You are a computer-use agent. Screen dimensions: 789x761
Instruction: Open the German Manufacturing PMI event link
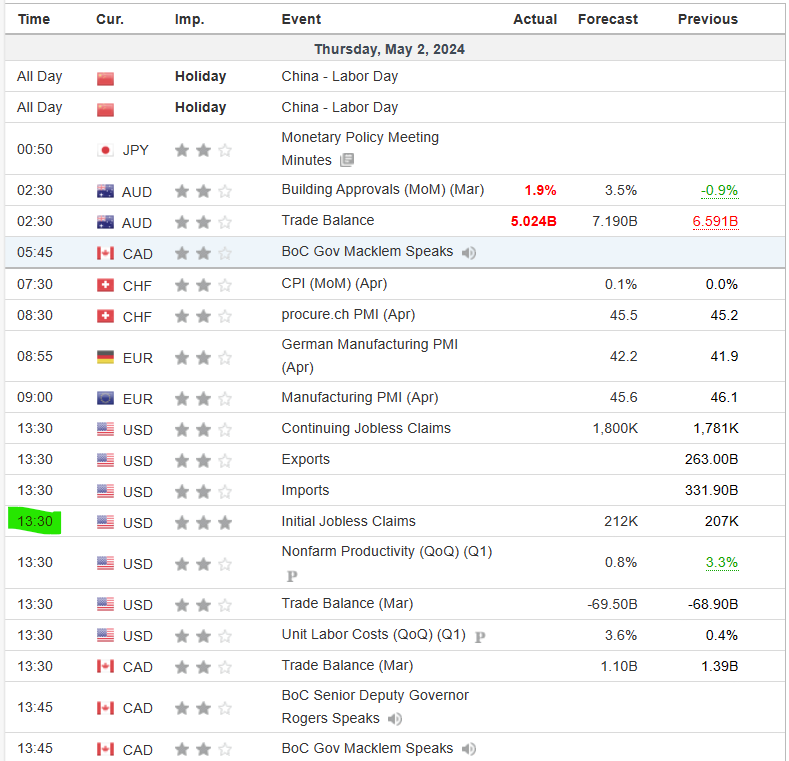click(x=369, y=344)
